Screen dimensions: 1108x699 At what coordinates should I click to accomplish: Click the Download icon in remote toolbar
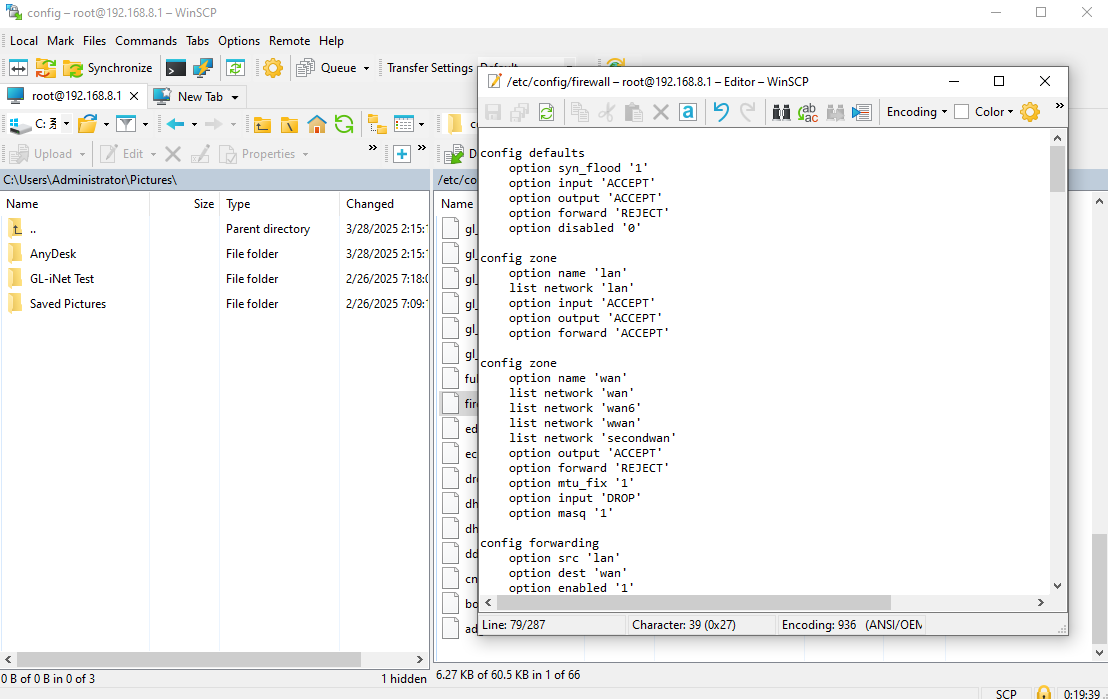tap(453, 153)
